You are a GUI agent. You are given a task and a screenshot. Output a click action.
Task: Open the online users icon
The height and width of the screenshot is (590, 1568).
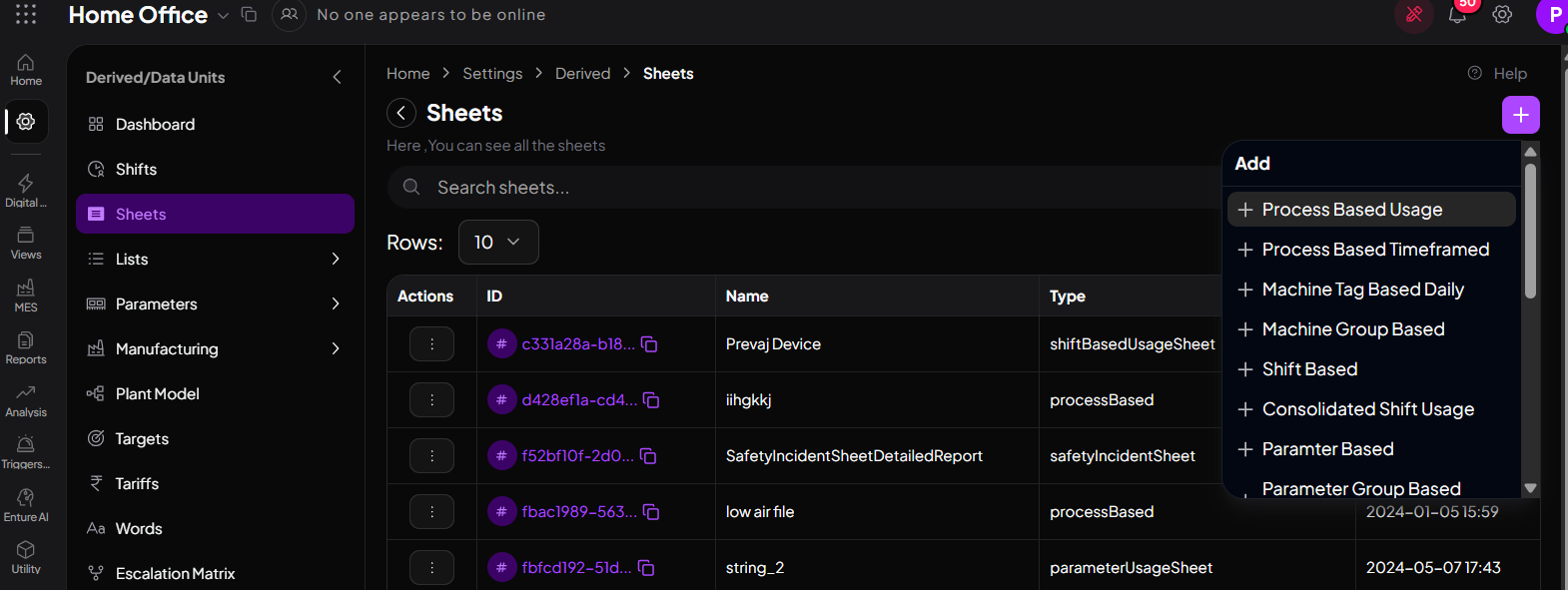tap(289, 15)
